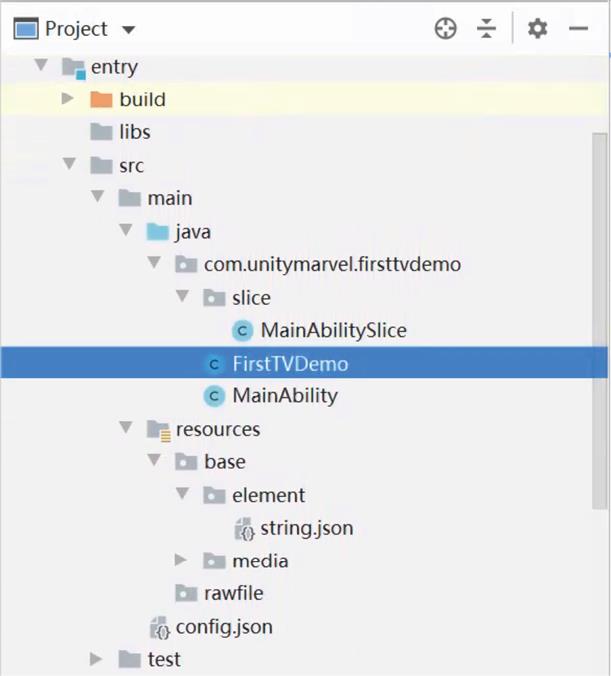Open the Project view dropdown
This screenshot has height=676, width=611.
[x=129, y=30]
